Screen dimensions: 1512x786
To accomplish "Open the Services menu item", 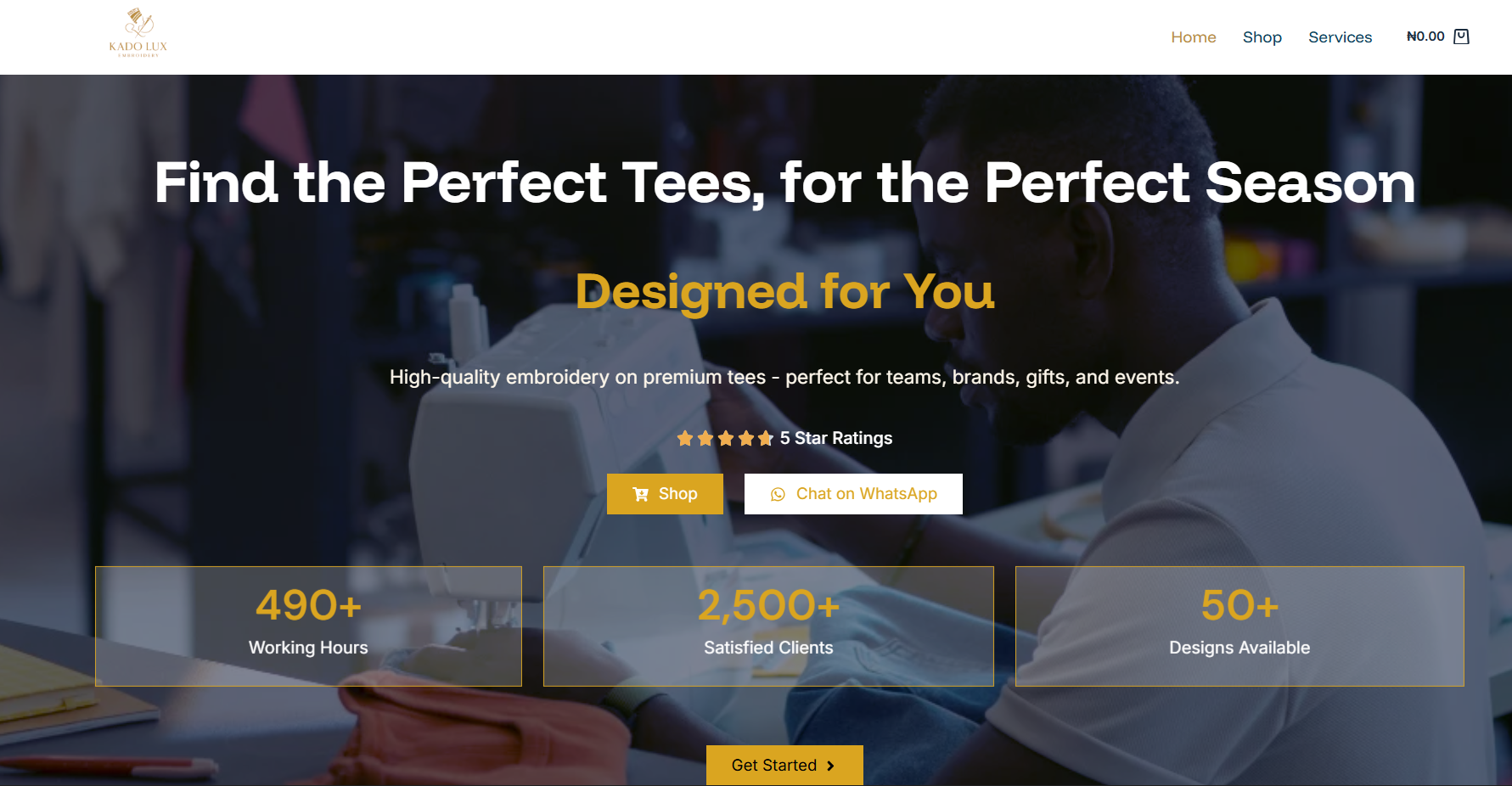I will (1340, 37).
